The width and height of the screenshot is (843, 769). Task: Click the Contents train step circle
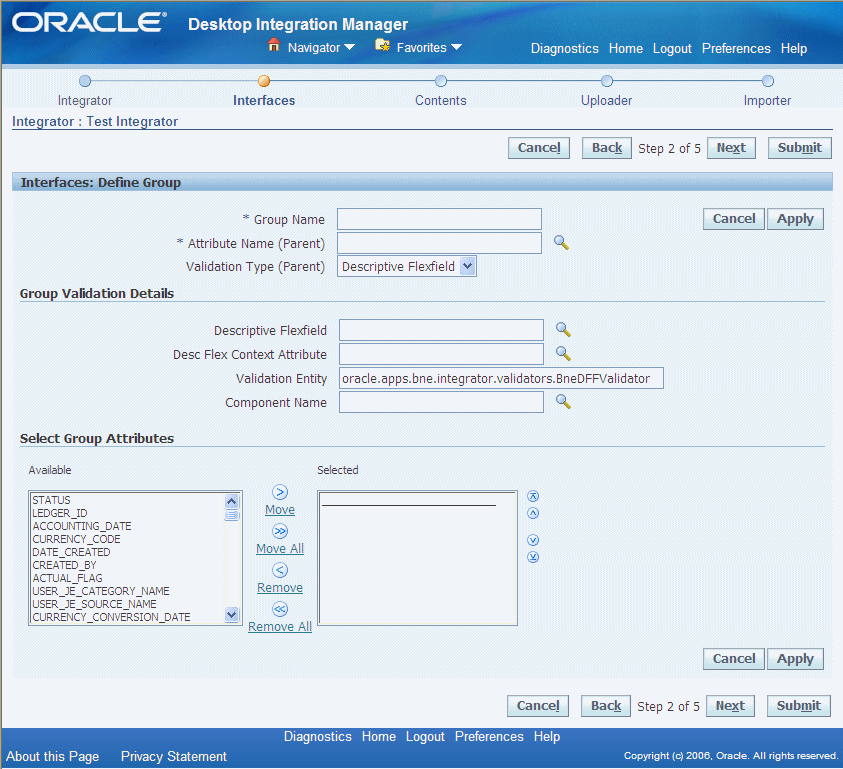coord(441,81)
